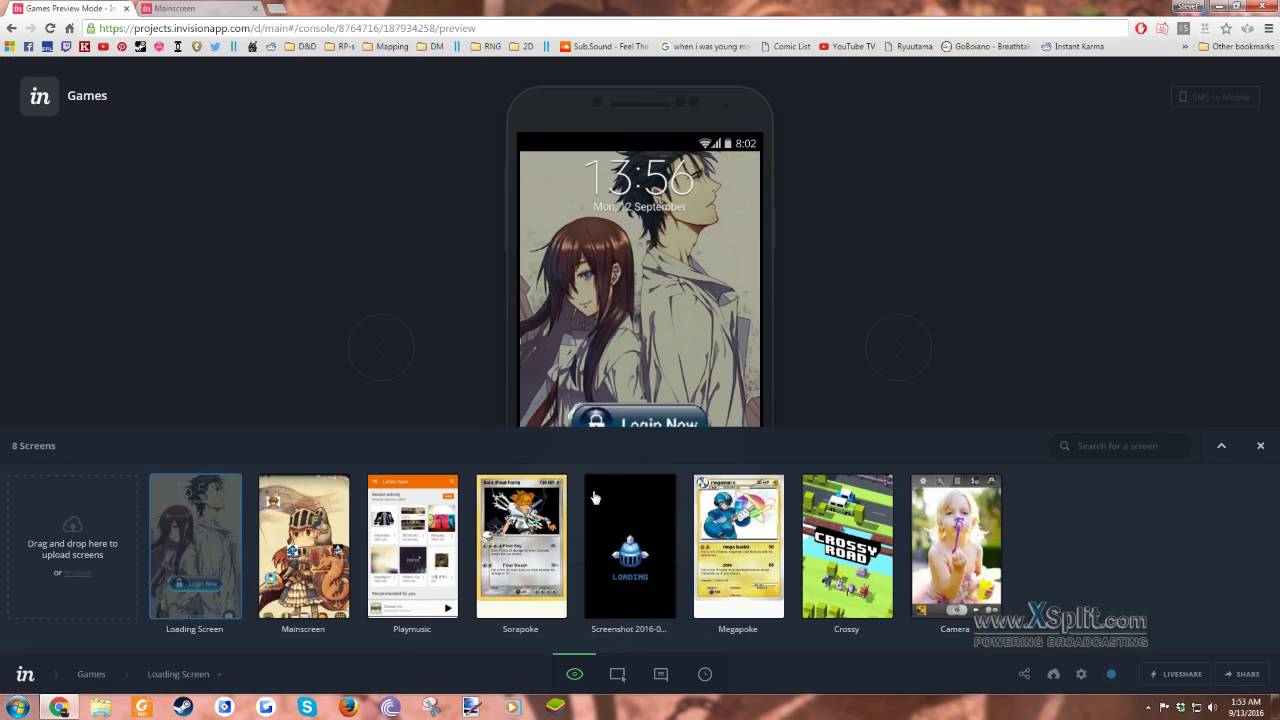Viewport: 1280px width, 720px height.
Task: Select the Crossy Road thumbnail
Action: click(847, 546)
